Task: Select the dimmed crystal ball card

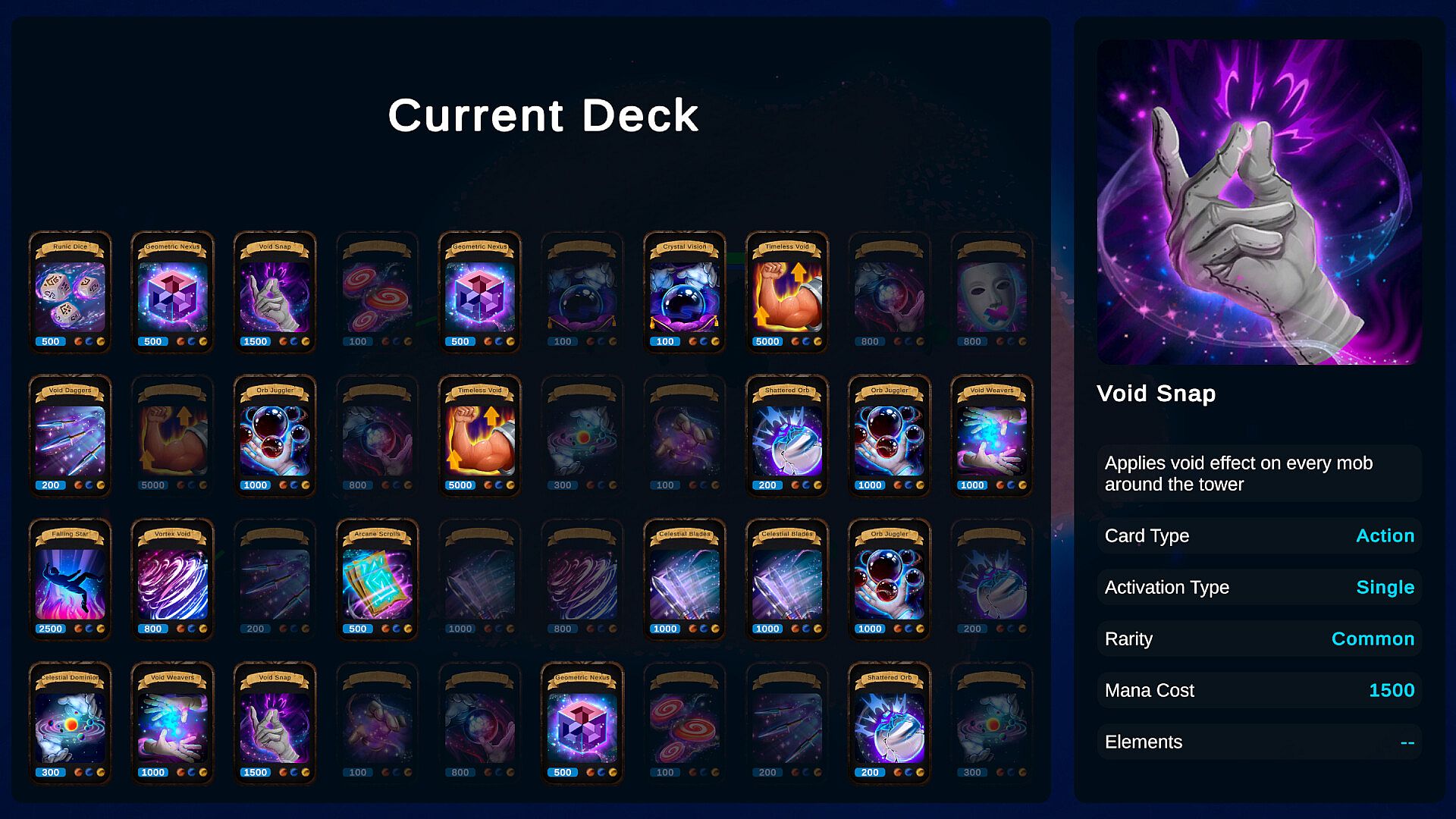Action: [582, 292]
